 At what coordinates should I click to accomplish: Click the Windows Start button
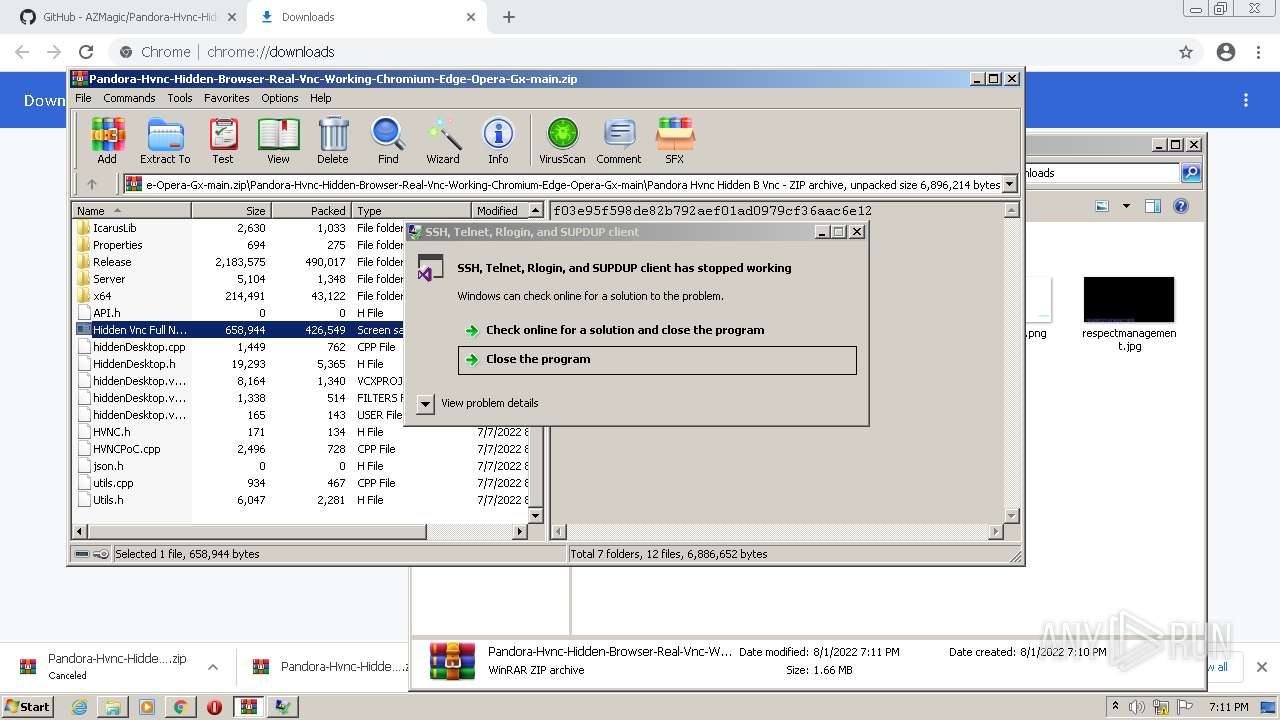[28, 707]
